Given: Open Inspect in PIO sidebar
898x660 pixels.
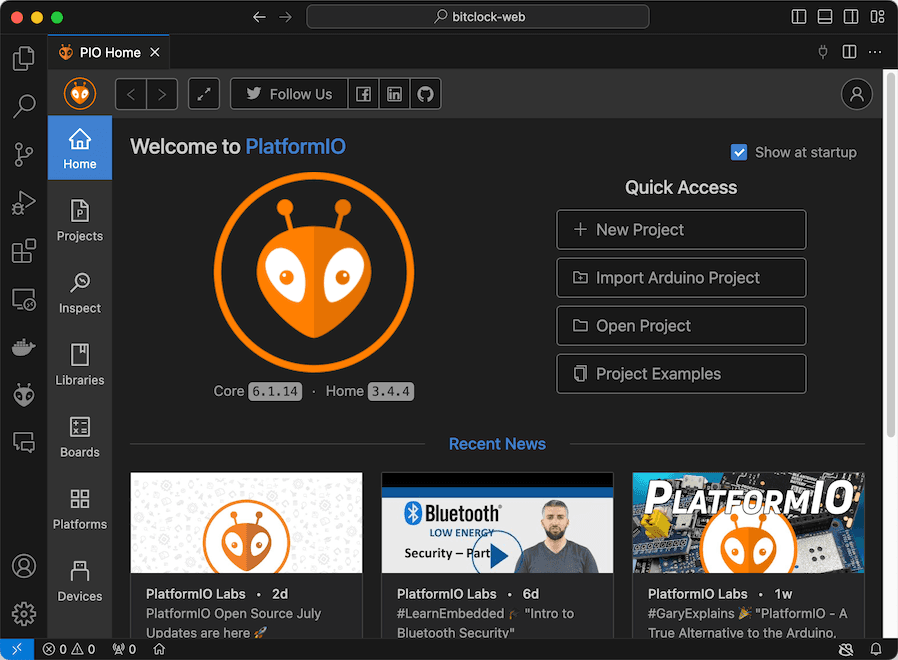Looking at the screenshot, I should pos(80,292).
